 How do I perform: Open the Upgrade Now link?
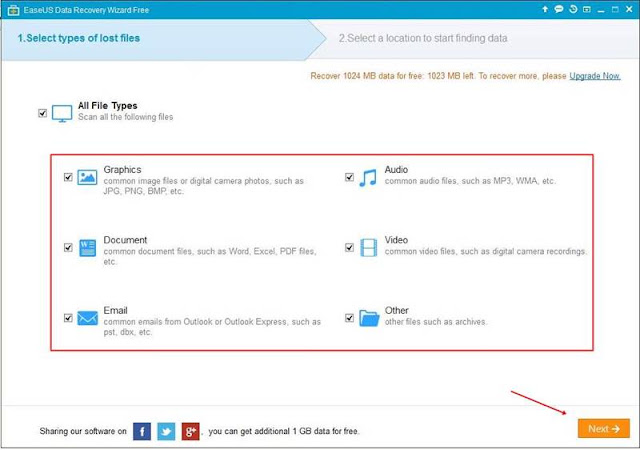click(595, 76)
